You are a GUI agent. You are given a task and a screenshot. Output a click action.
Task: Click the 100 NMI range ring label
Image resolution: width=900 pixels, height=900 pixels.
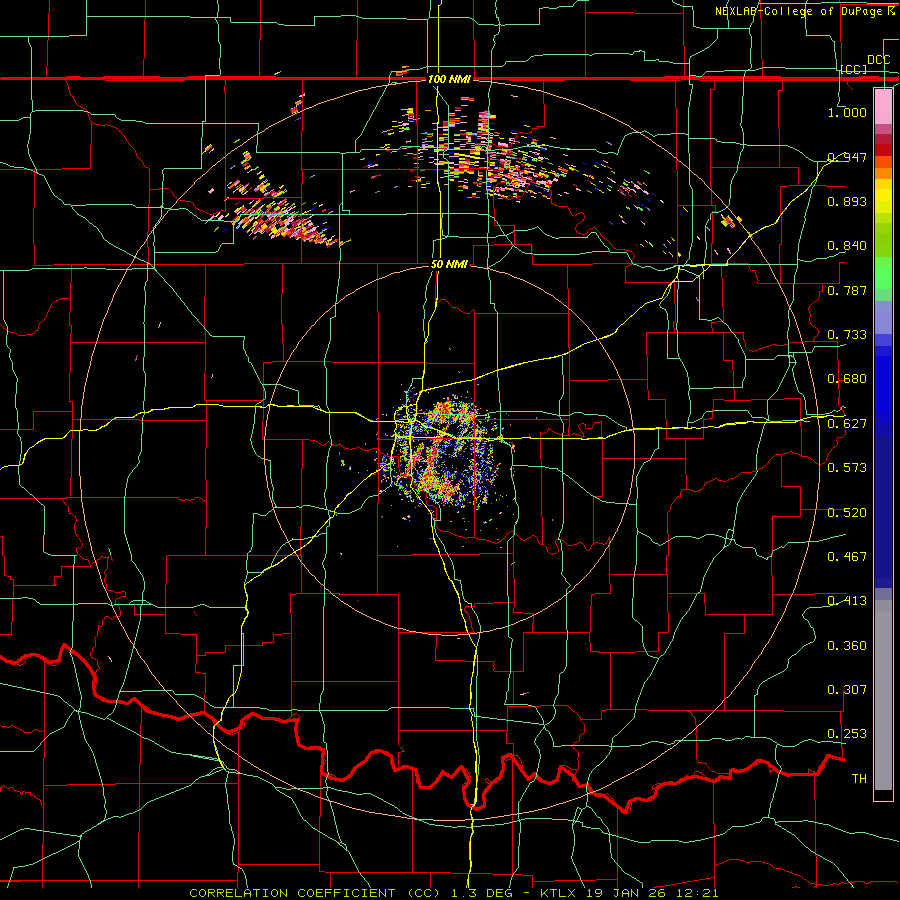449,79
